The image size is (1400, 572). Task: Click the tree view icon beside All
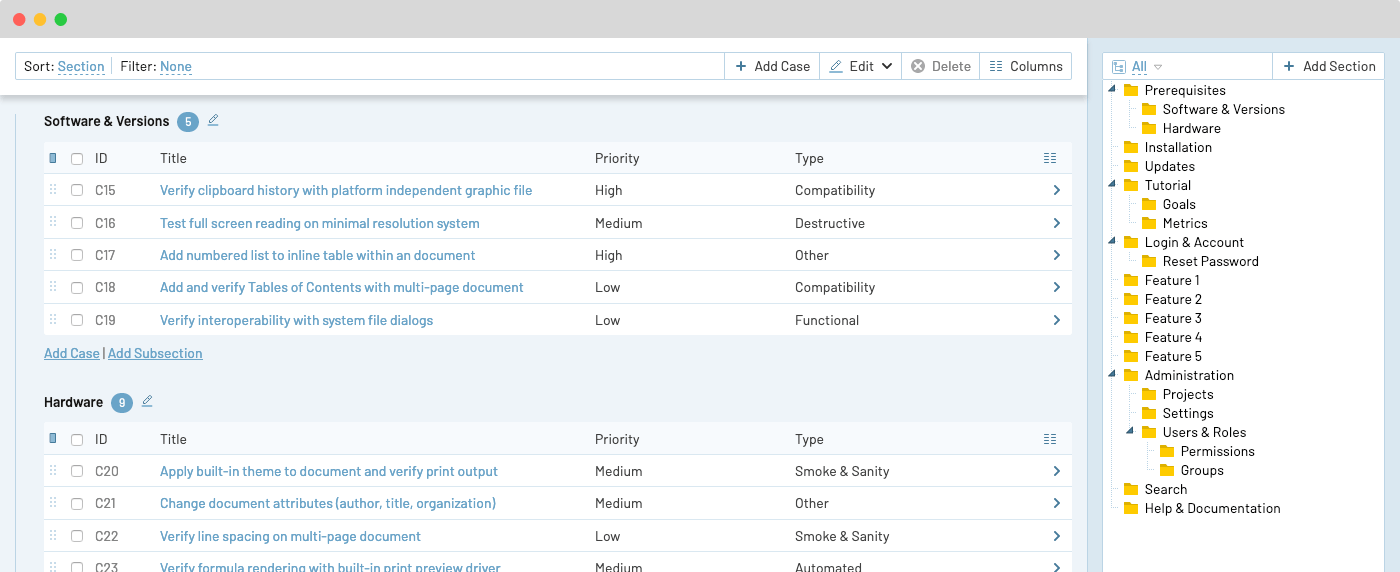(1119, 67)
